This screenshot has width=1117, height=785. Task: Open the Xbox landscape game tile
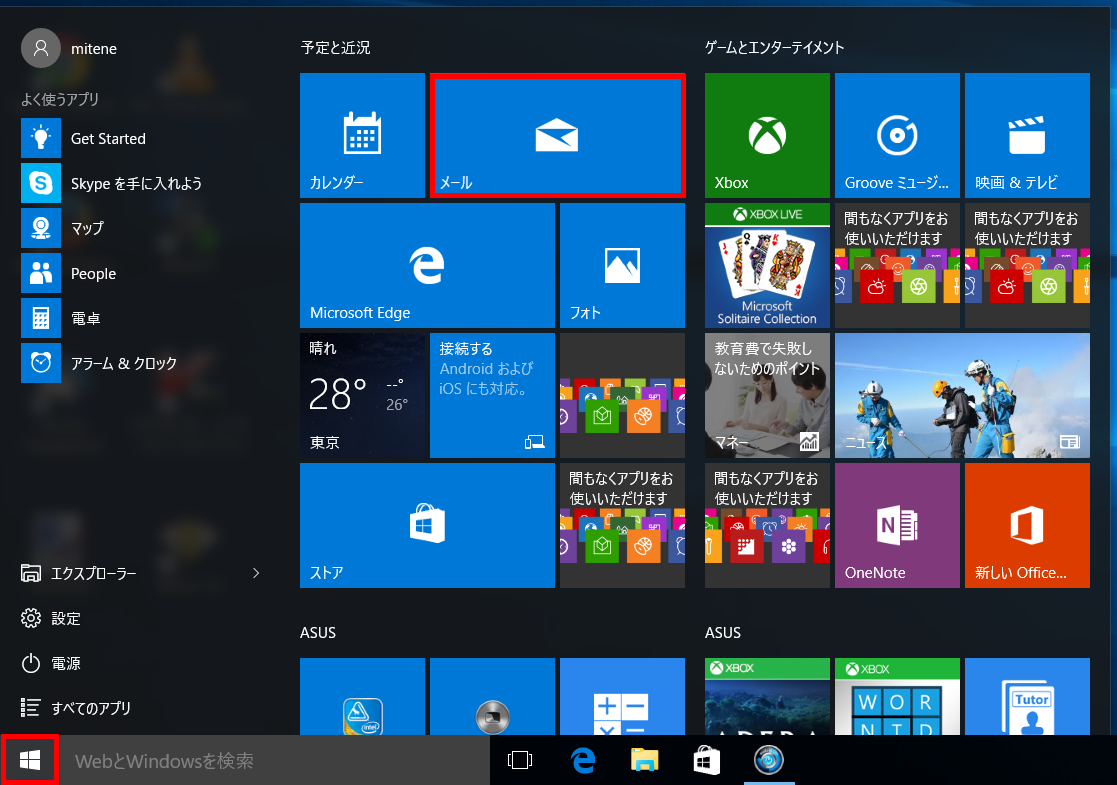point(767,697)
